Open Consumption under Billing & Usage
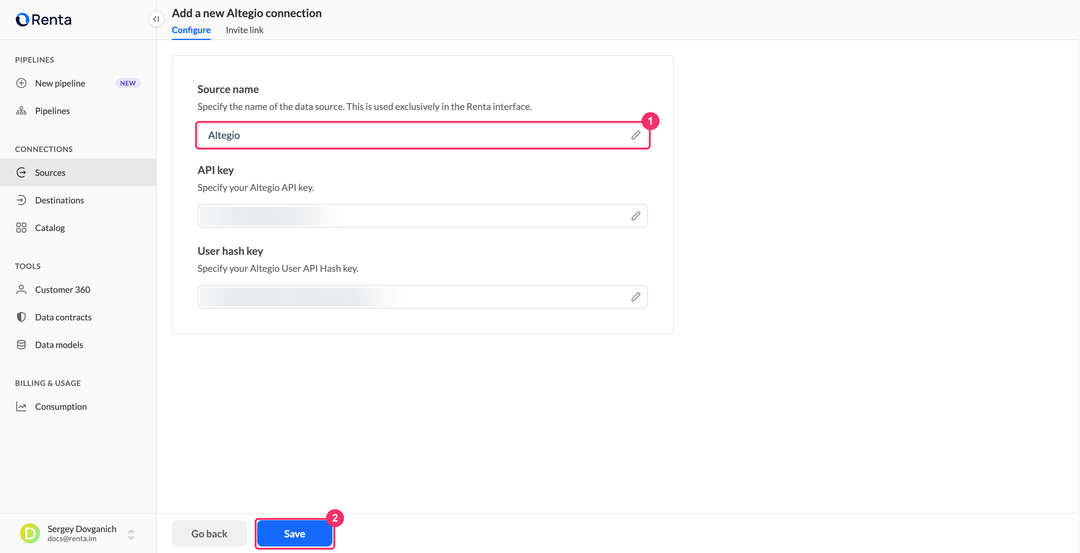The image size is (1080, 553). tap(78, 407)
